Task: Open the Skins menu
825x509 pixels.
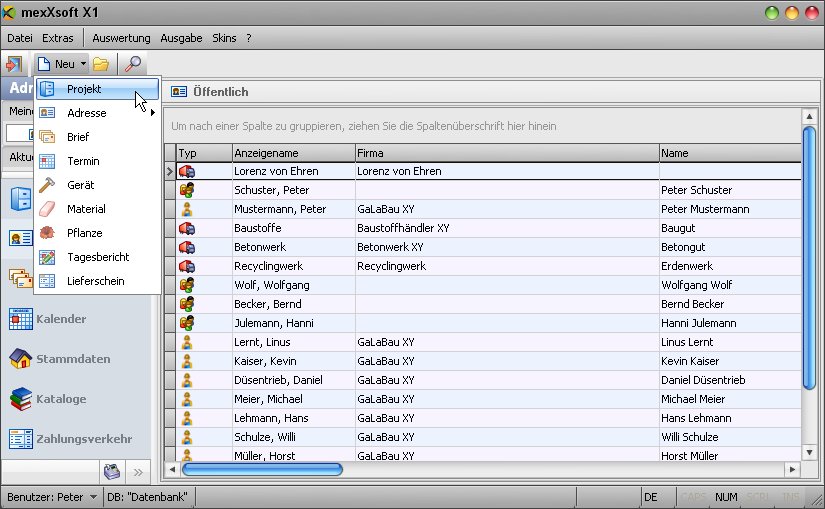Action: click(224, 38)
